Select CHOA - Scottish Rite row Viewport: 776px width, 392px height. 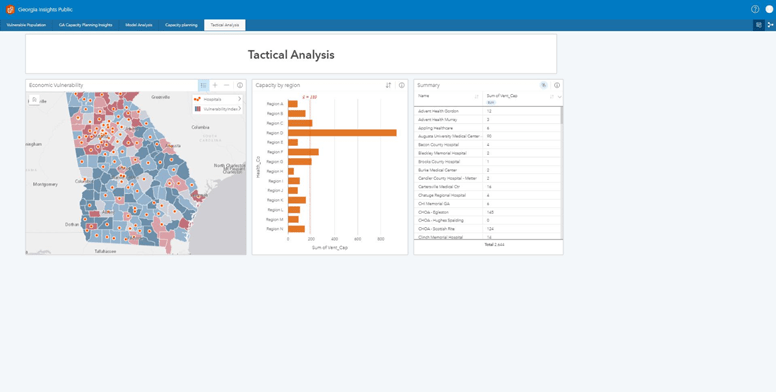[x=487, y=229]
